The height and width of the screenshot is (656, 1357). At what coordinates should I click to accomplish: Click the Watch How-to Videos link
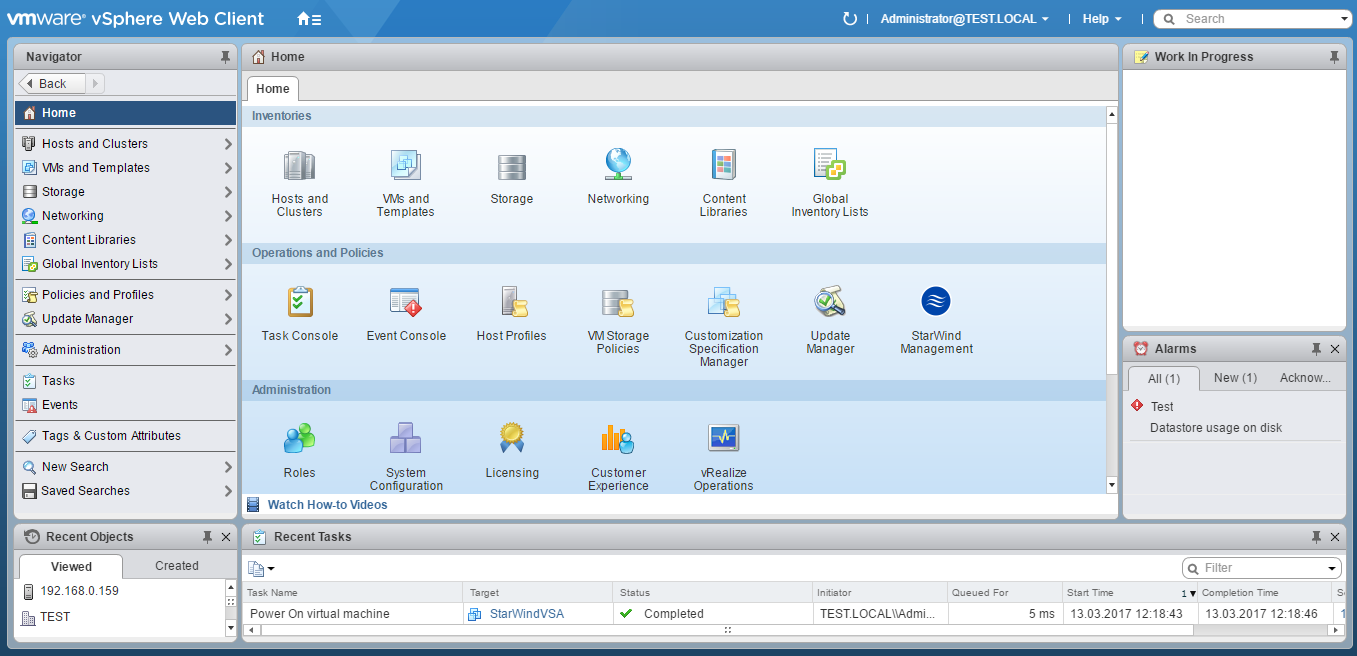click(x=327, y=505)
